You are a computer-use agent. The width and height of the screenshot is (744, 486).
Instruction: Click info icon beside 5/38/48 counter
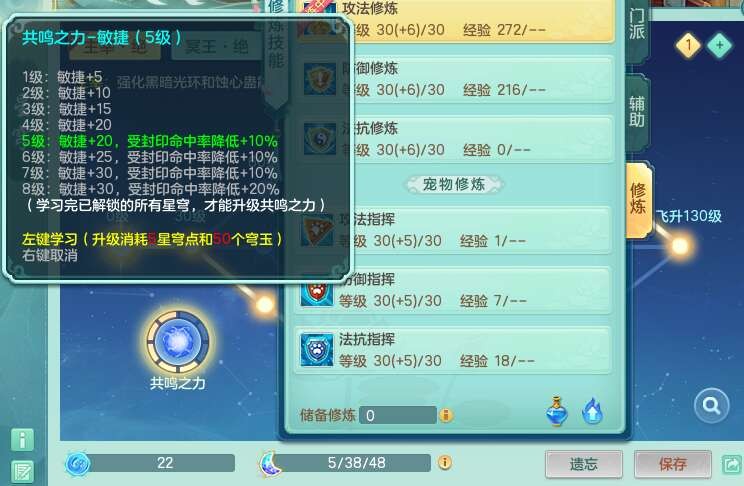pyautogui.click(x=445, y=462)
